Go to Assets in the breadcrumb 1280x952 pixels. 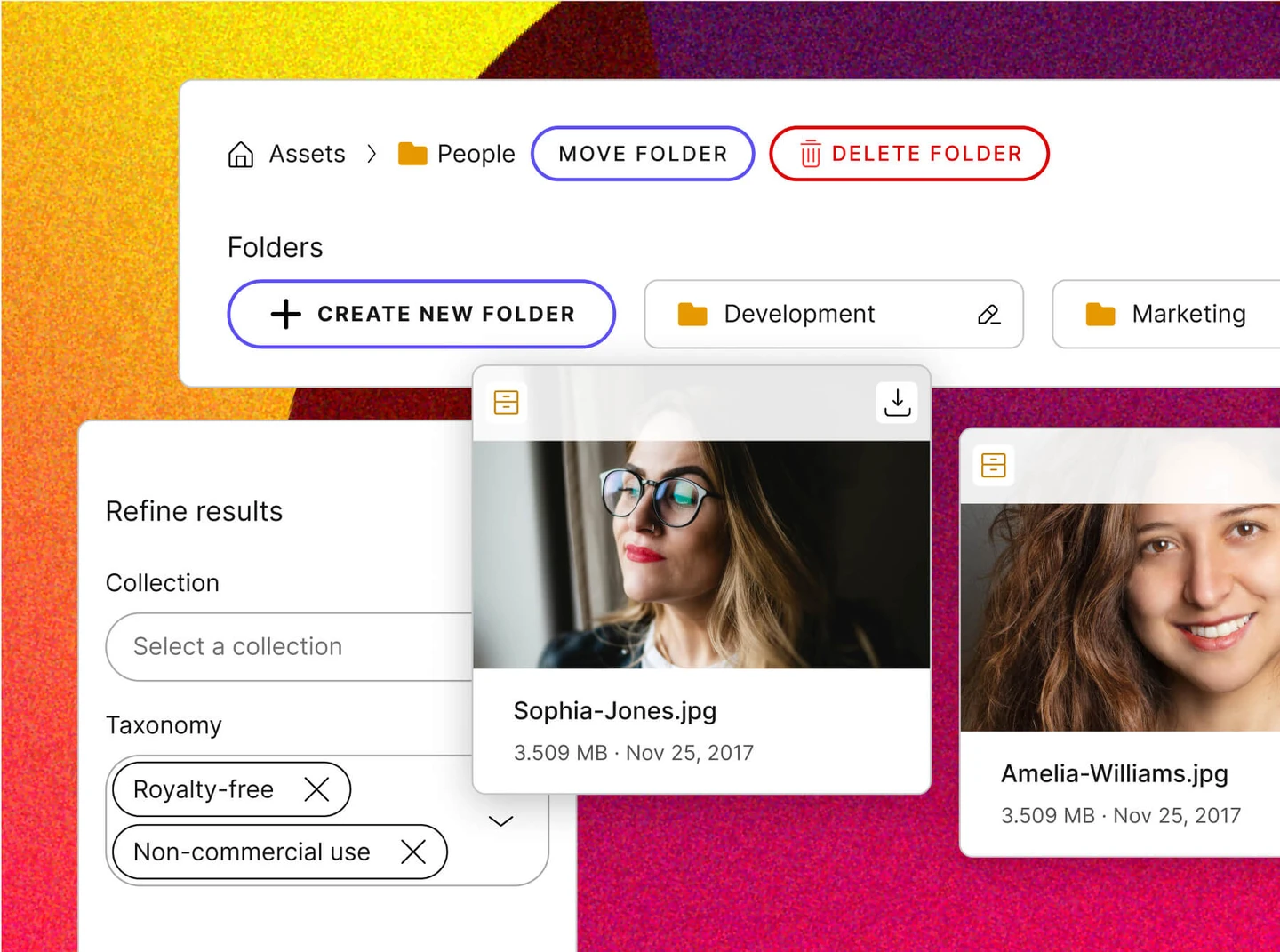307,154
